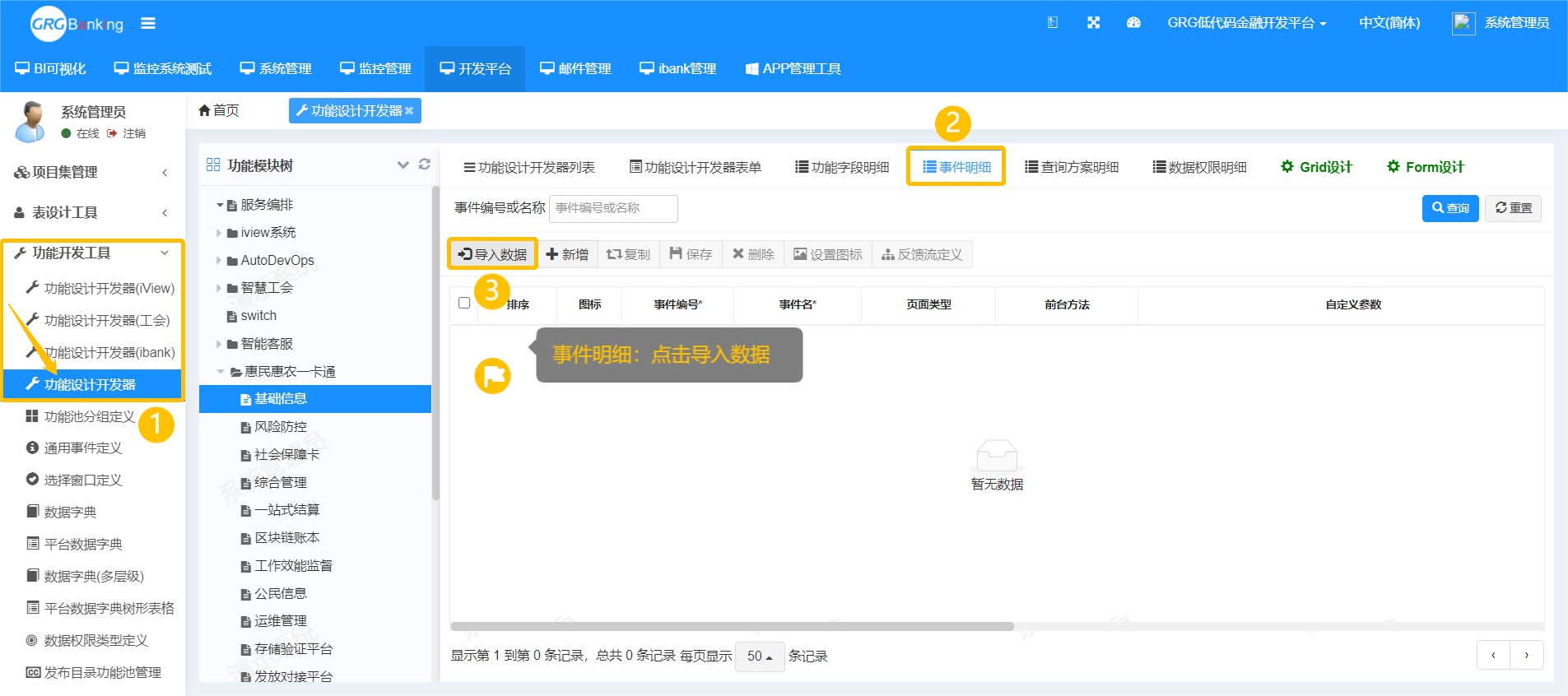Switch language via 中文(简体)
This screenshot has height=696, width=1568.
[1389, 23]
